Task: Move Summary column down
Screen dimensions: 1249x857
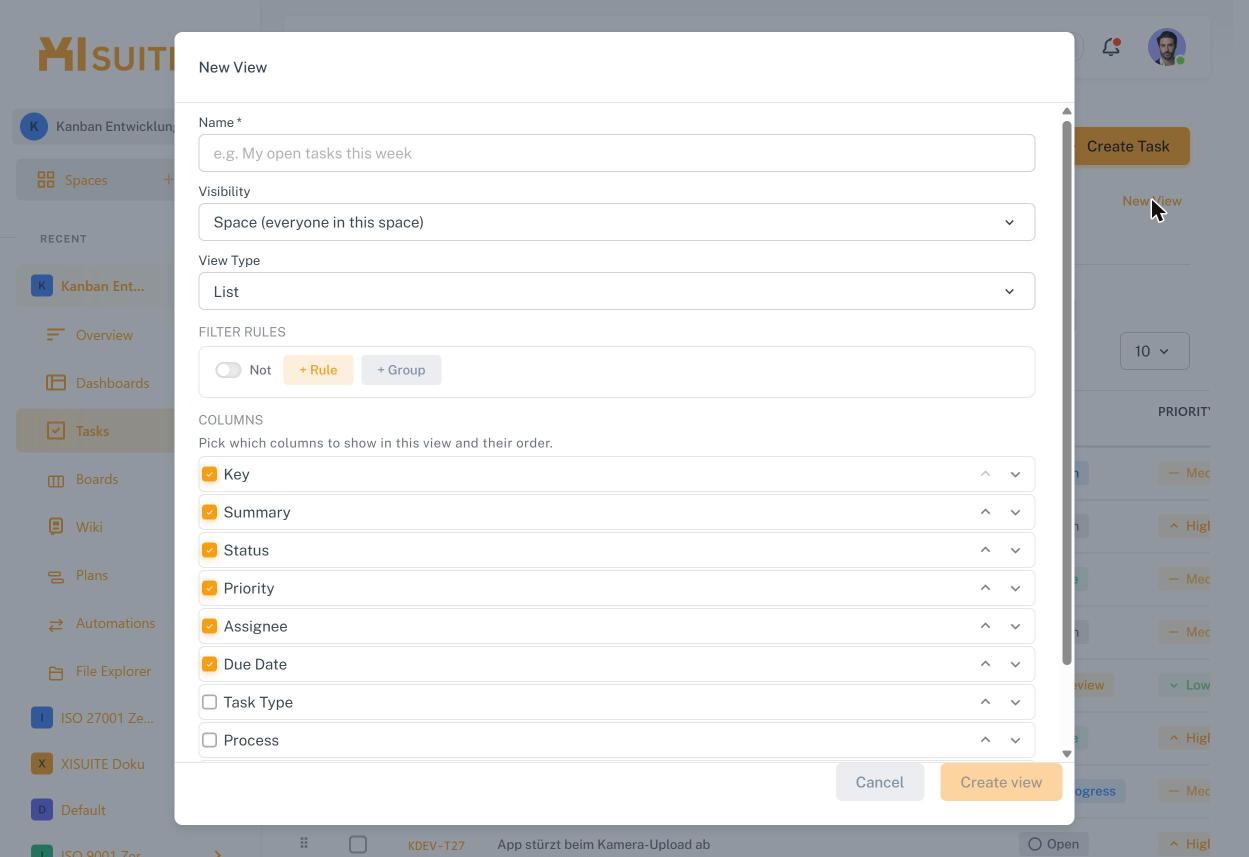Action: pyautogui.click(x=1015, y=512)
